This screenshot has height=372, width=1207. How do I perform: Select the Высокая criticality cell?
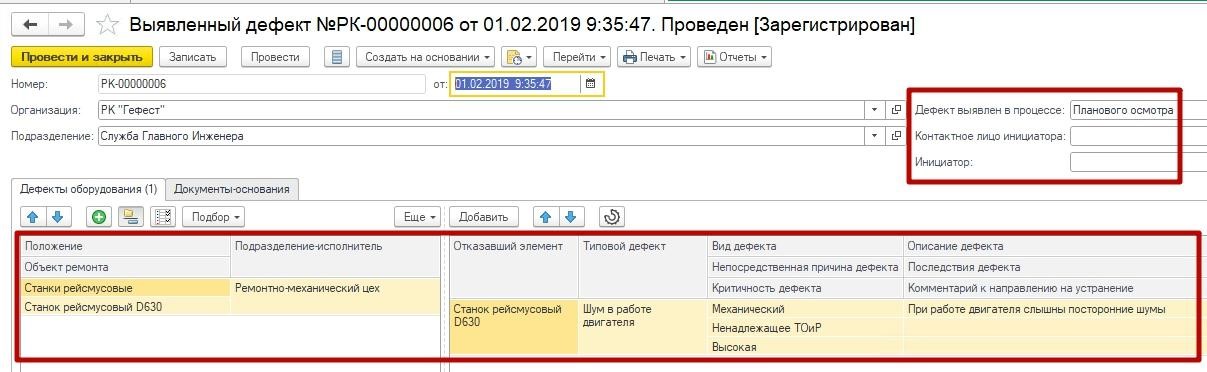click(805, 347)
